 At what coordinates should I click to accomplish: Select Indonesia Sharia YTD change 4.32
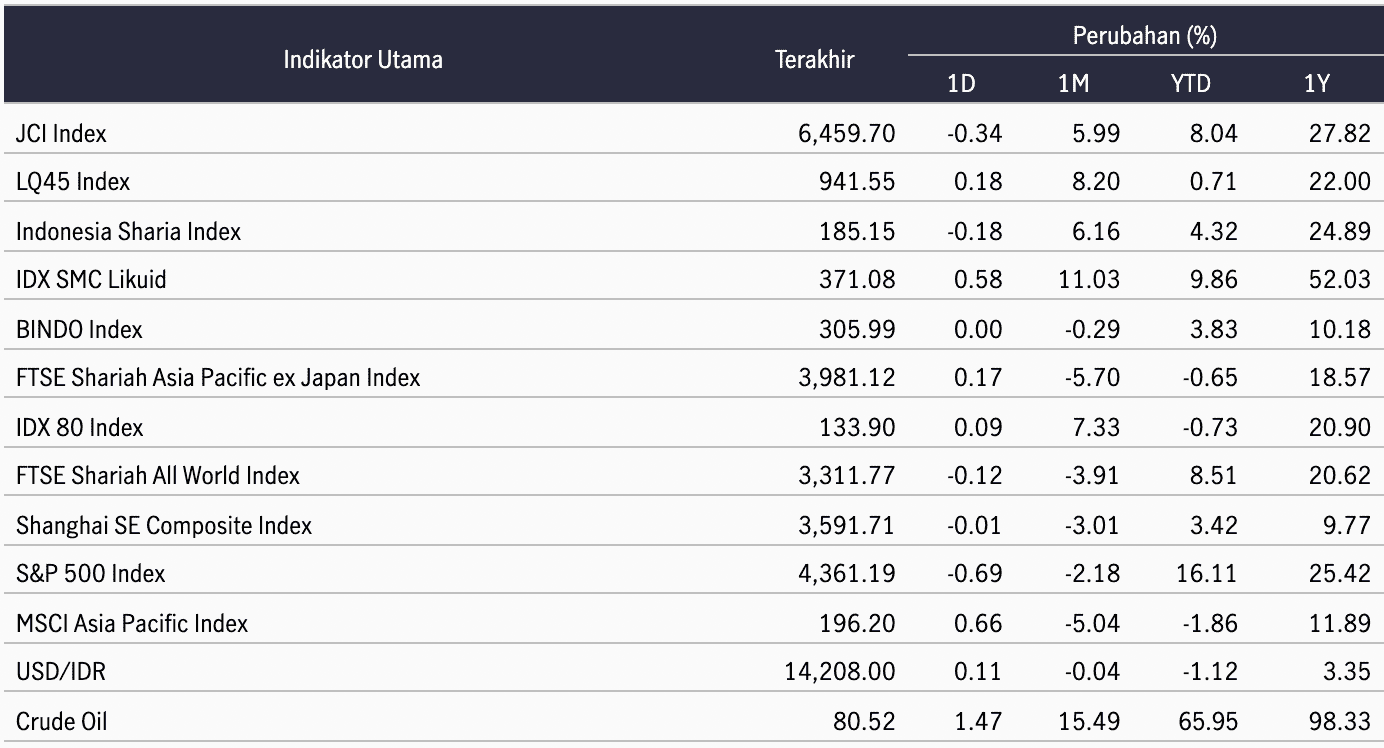(1213, 232)
